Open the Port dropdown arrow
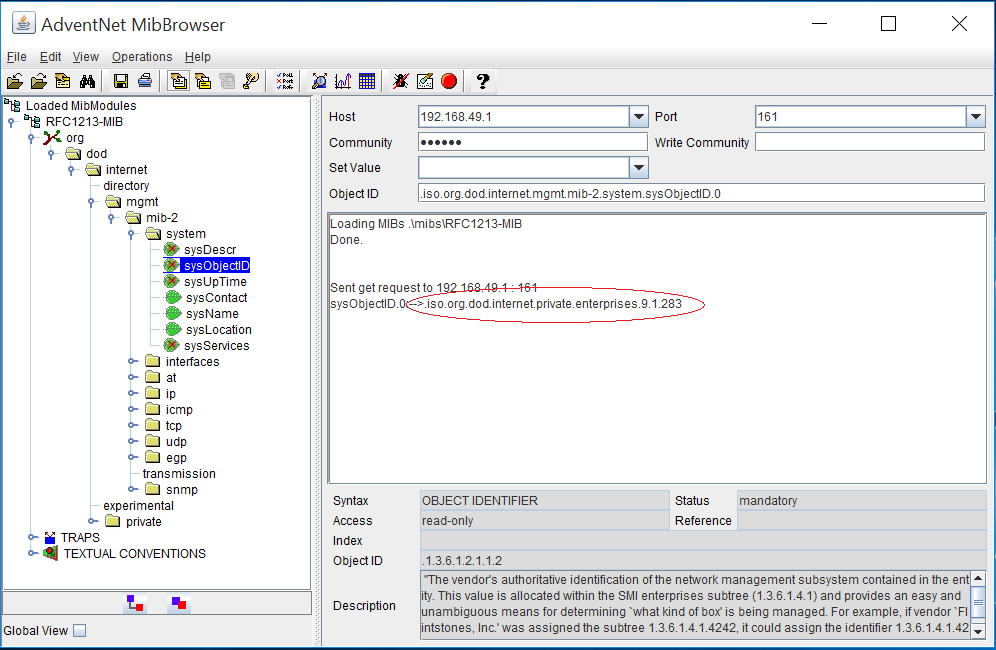The width and height of the screenshot is (996, 650). tap(975, 117)
